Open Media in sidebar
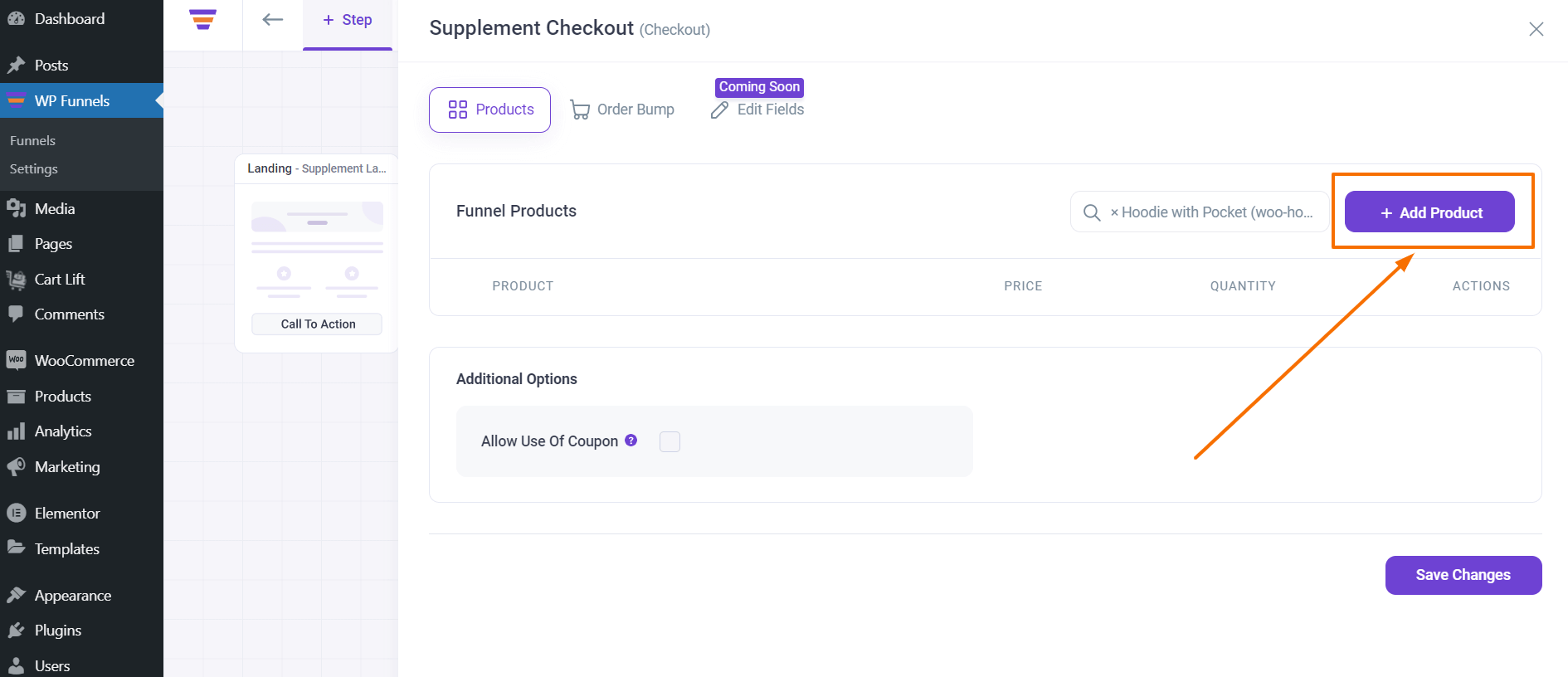 coord(55,208)
